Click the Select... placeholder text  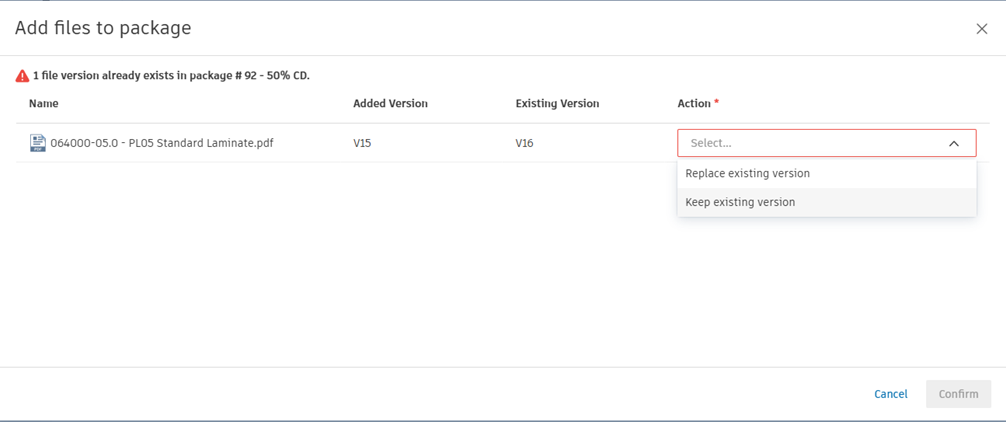coord(711,143)
